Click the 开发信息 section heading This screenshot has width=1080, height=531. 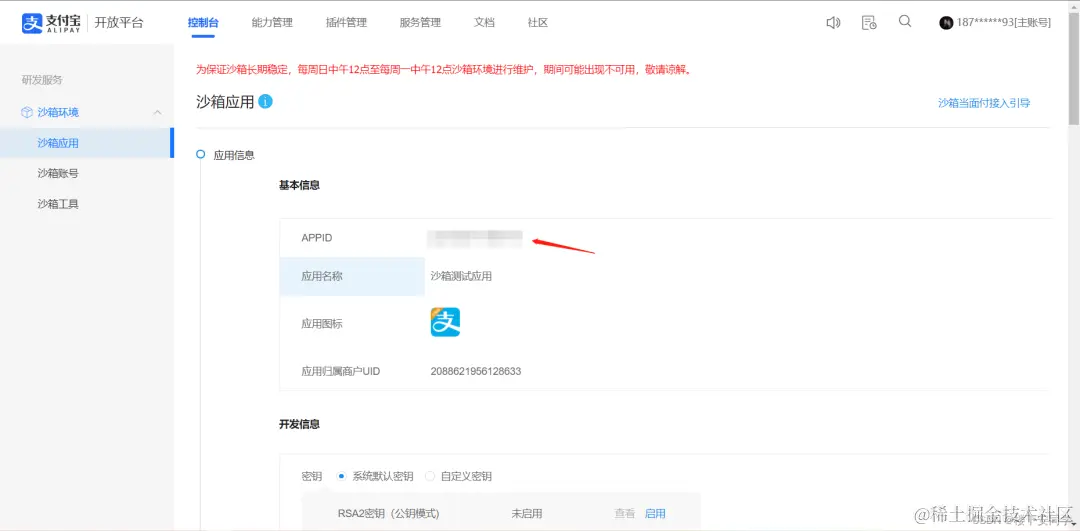coord(299,424)
